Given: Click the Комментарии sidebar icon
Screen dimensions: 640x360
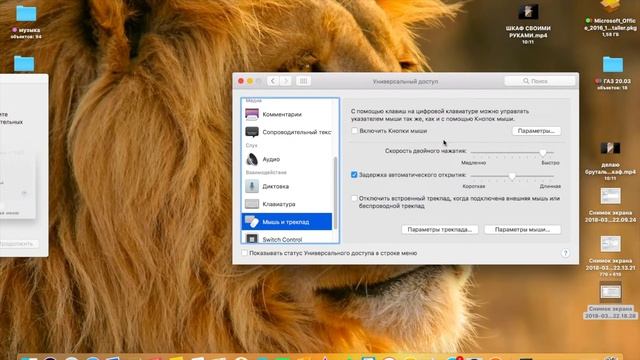Looking at the screenshot, I should [x=252, y=114].
